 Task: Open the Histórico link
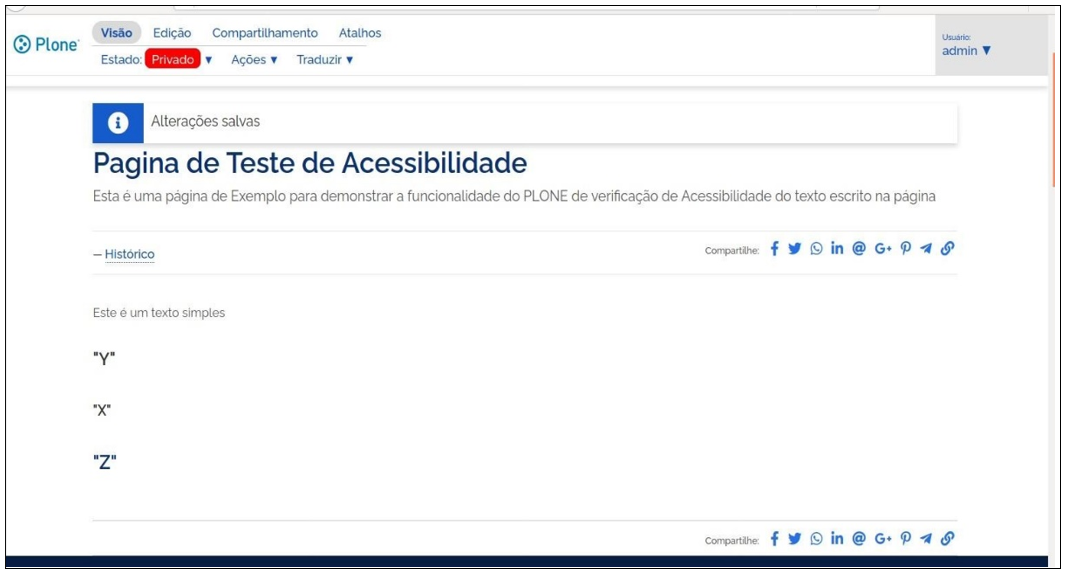[x=129, y=254]
